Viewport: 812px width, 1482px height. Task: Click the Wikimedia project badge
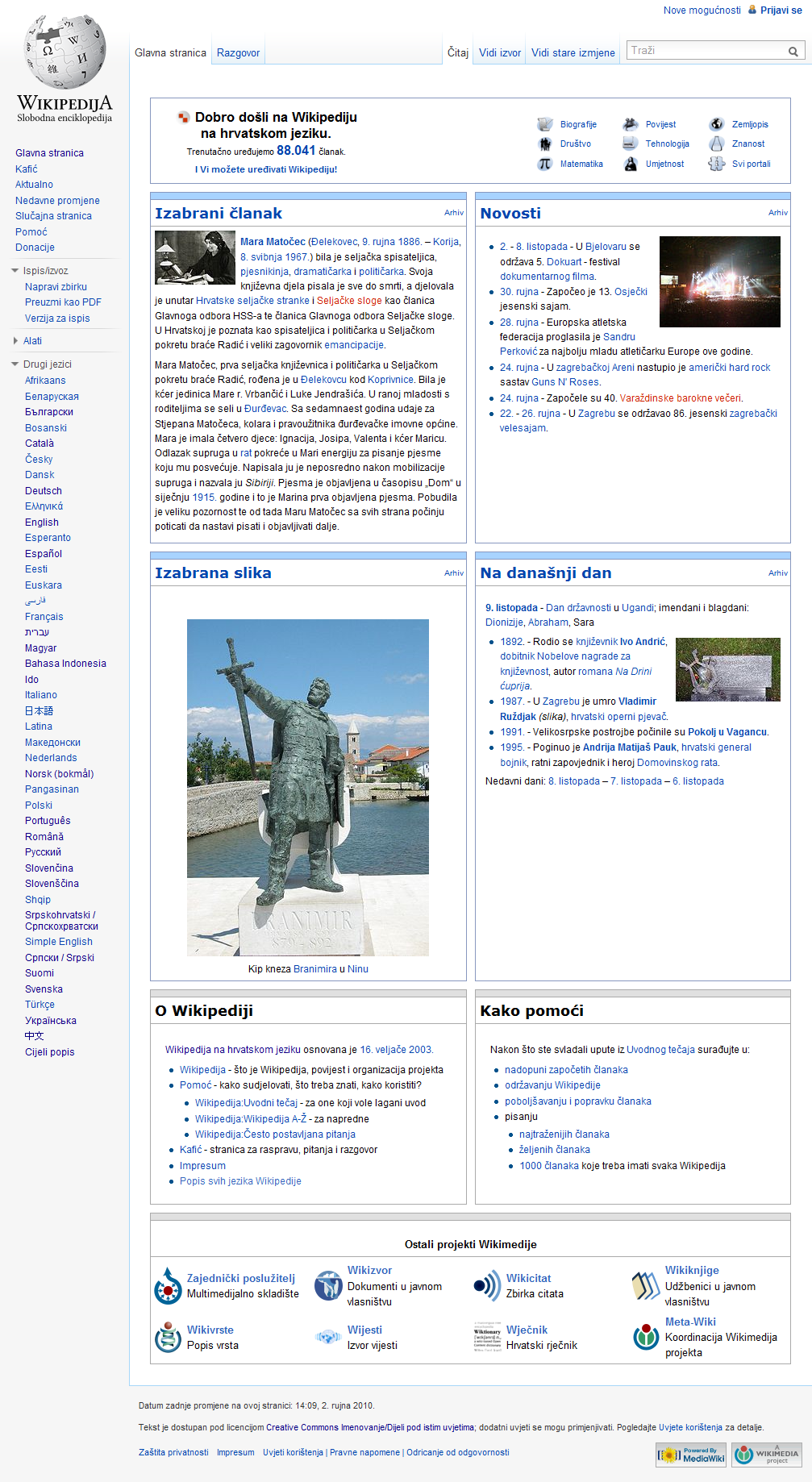tap(767, 1455)
